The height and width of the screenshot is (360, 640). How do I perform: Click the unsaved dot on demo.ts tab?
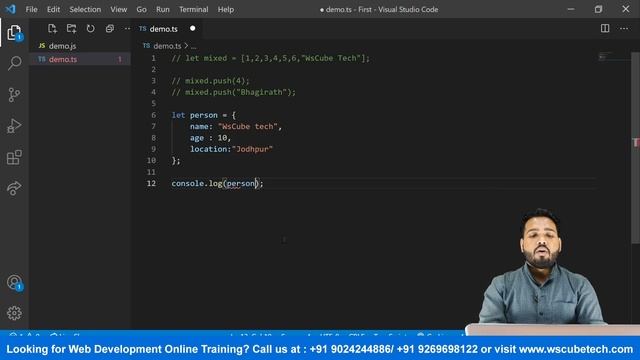coord(193,28)
